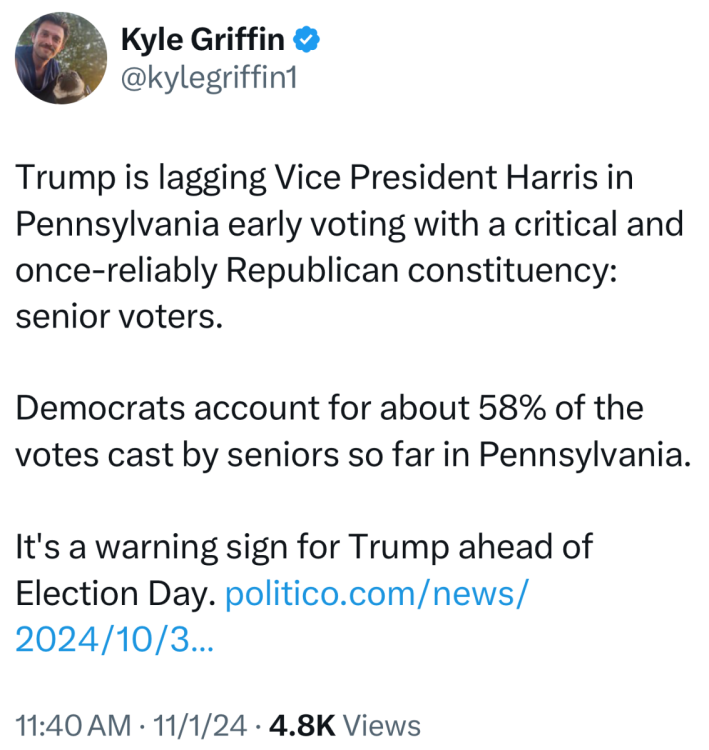Click the truncated 2024/10/3... link text
Screen dimensions: 709x750
(114, 638)
